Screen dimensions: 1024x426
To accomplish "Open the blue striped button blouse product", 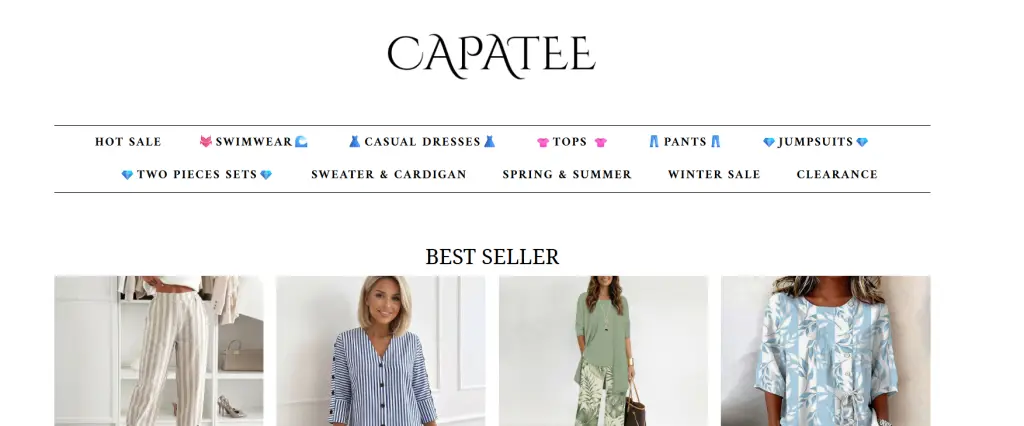I will (381, 351).
